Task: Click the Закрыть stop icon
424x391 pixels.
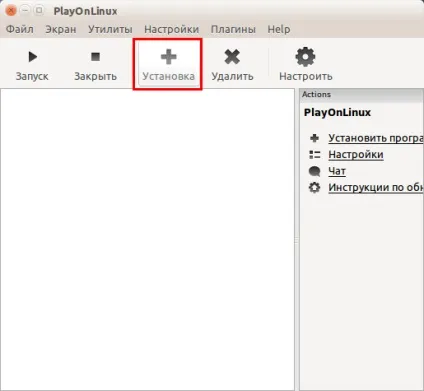Action: pos(95,57)
